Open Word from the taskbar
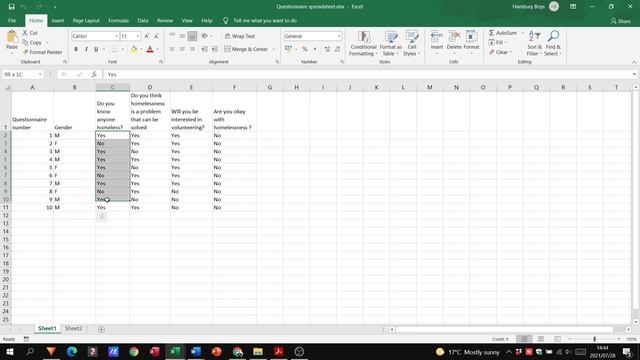Screen dimensions: 640x360 pos(196,351)
